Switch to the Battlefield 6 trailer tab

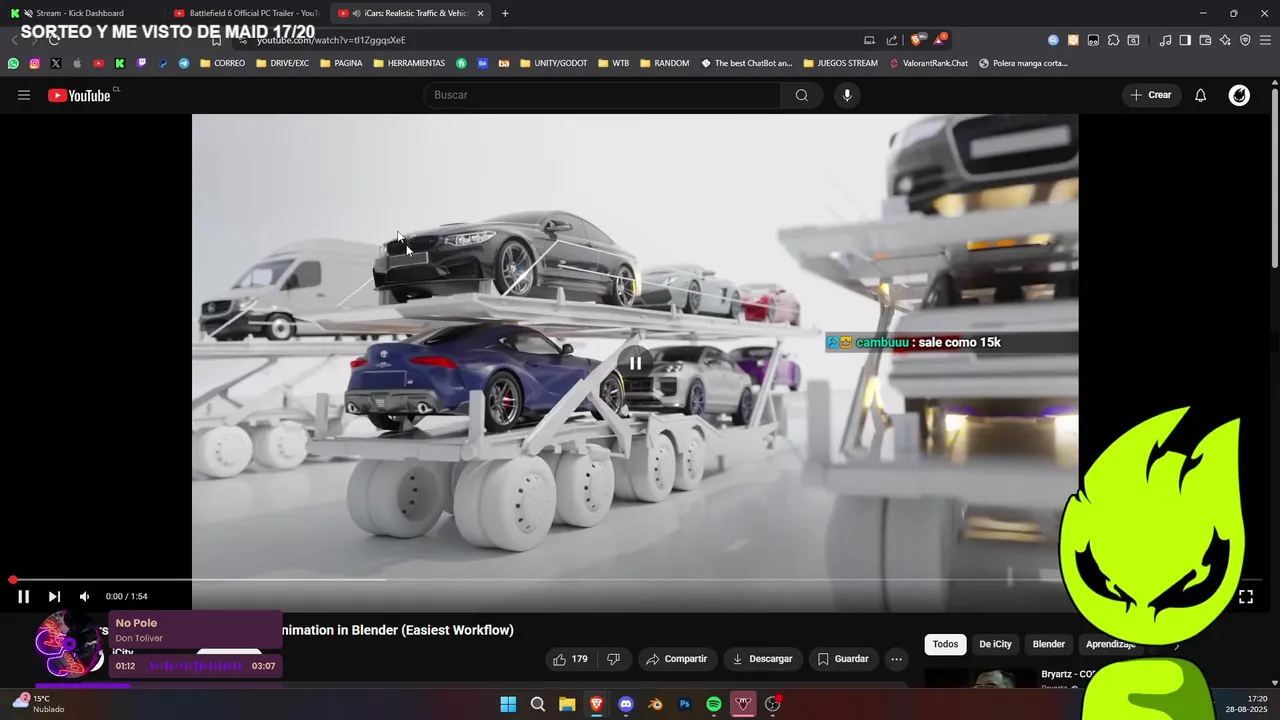tap(246, 13)
